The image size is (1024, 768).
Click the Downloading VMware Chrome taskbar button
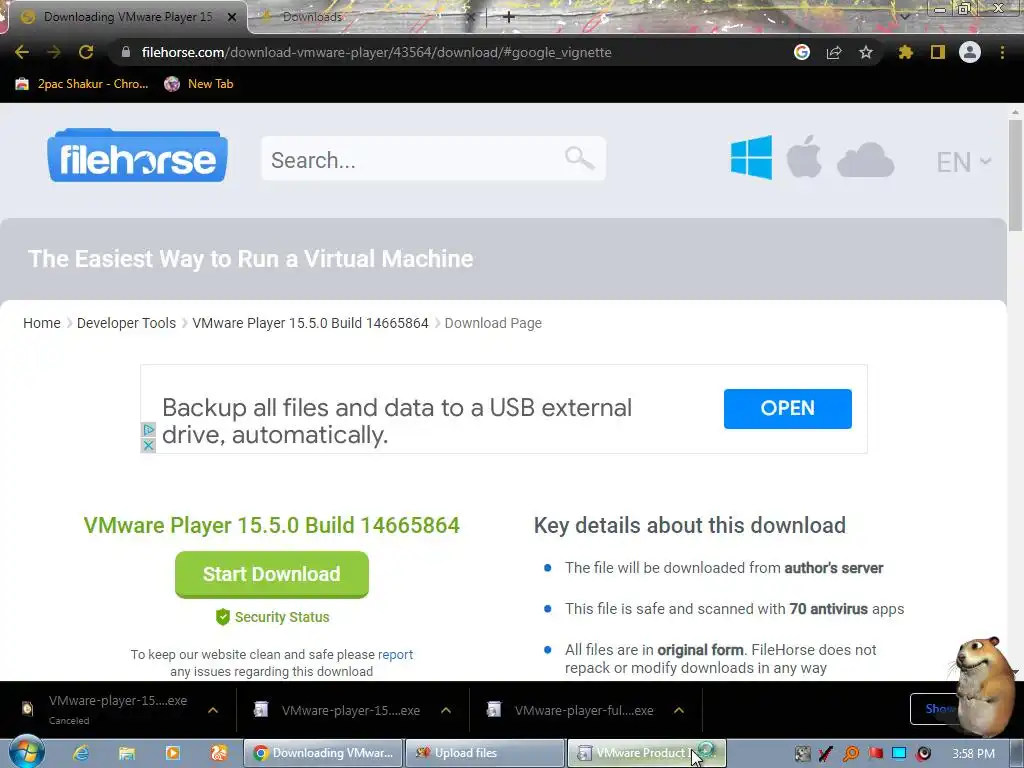click(324, 753)
